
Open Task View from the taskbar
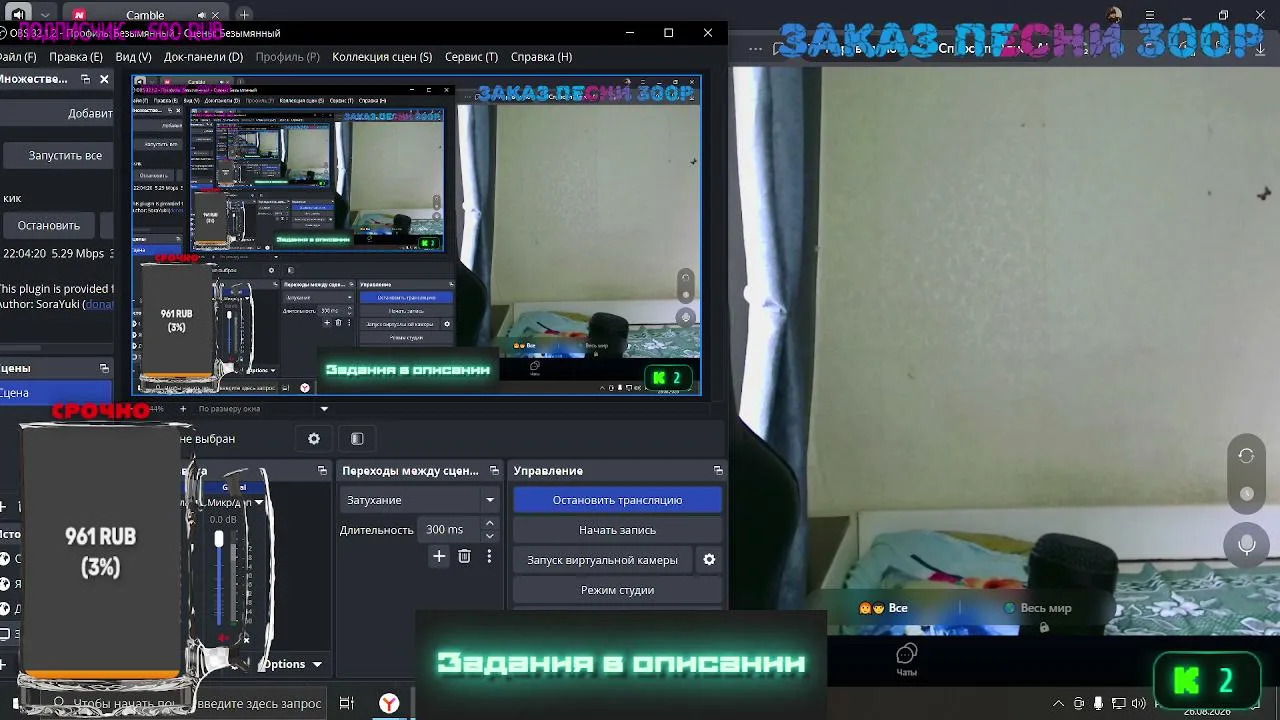347,703
